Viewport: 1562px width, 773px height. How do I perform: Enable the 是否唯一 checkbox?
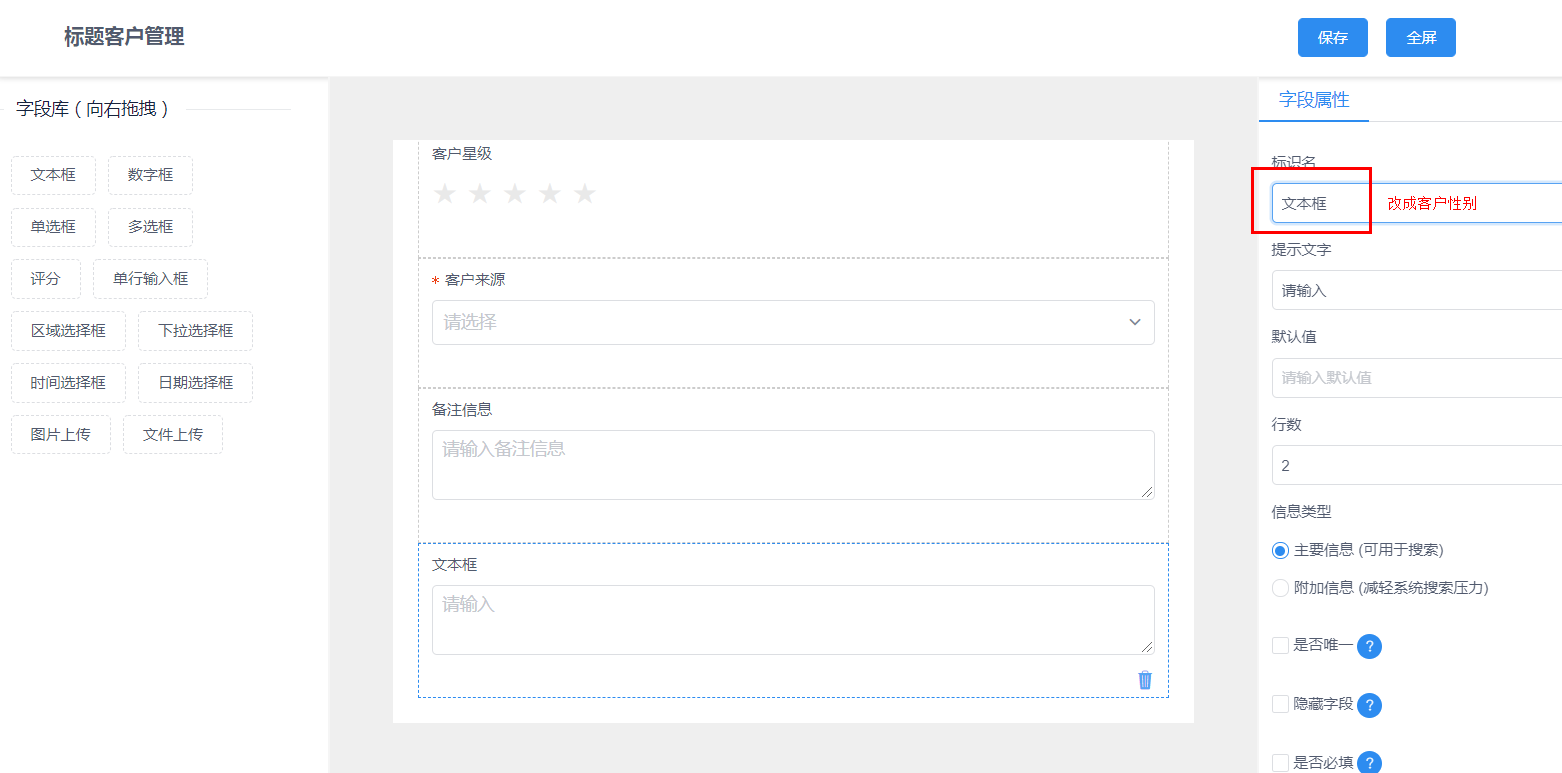coord(1280,646)
